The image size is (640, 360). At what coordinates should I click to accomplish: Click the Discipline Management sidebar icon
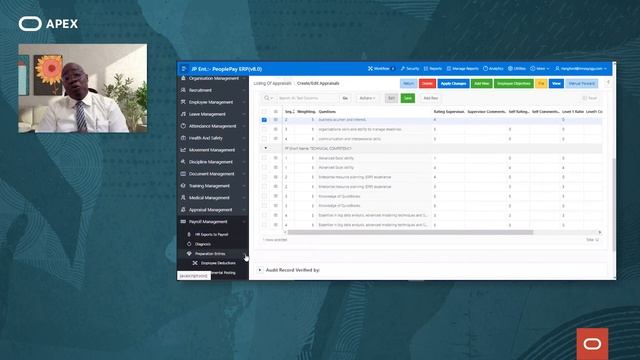(183, 162)
